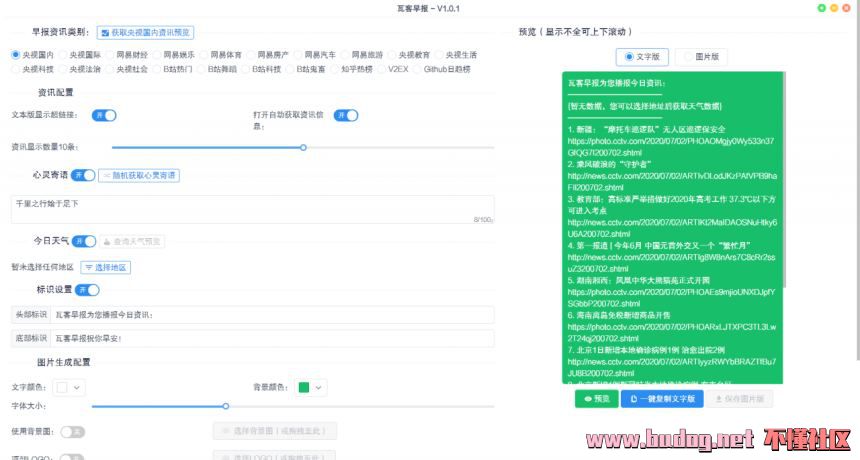Click the green window zoom button
The image size is (860, 460).
pyautogui.click(x=822, y=8)
